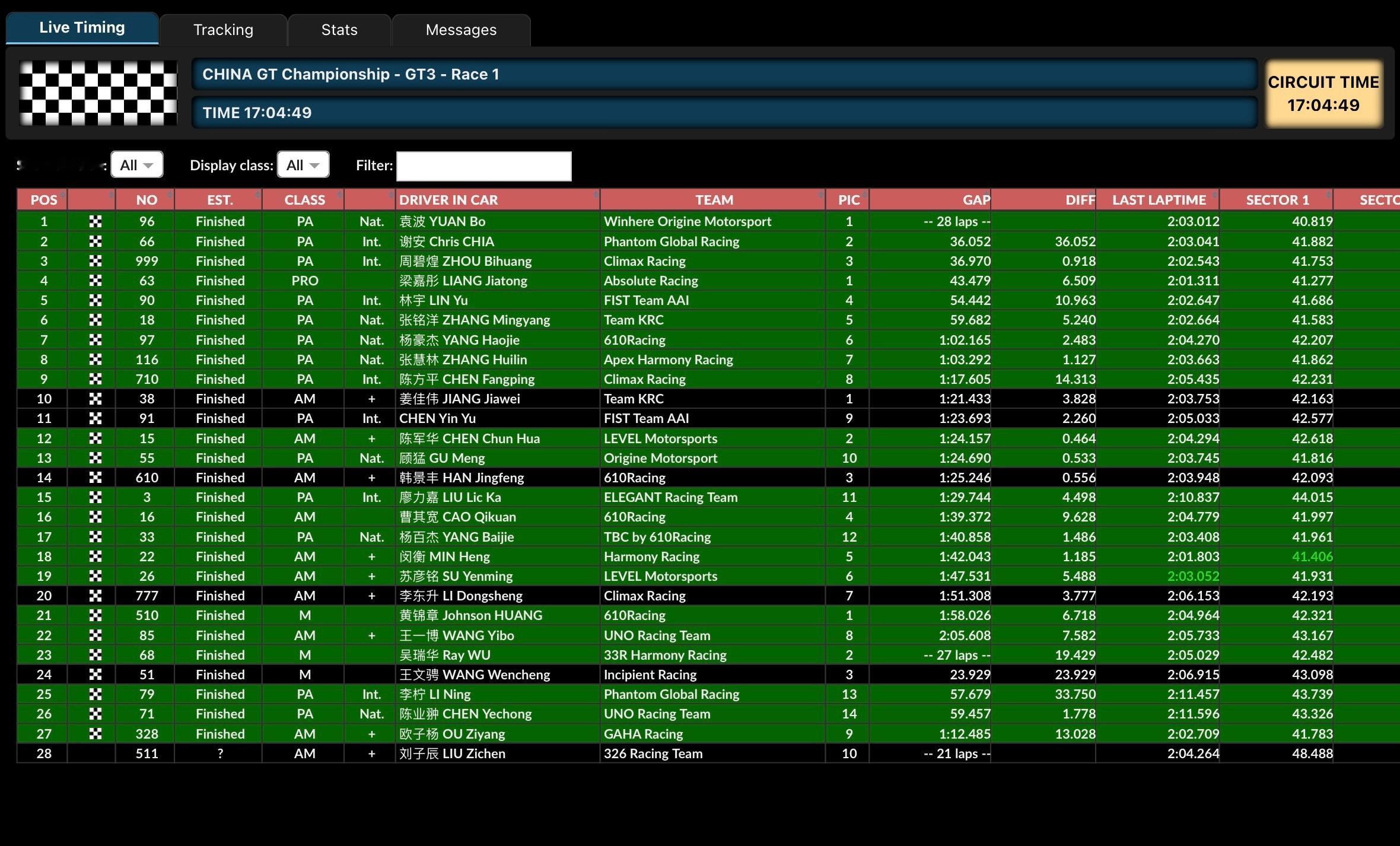Viewport: 1400px width, 846px height.
Task: Open the first All dropdown left of Display class
Action: [137, 165]
